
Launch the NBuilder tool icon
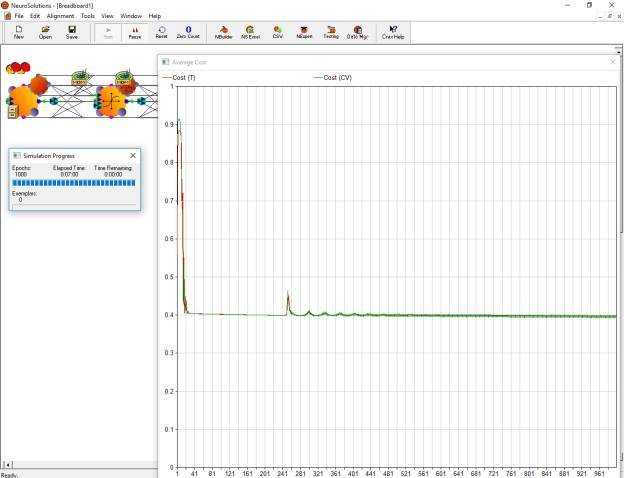point(224,32)
